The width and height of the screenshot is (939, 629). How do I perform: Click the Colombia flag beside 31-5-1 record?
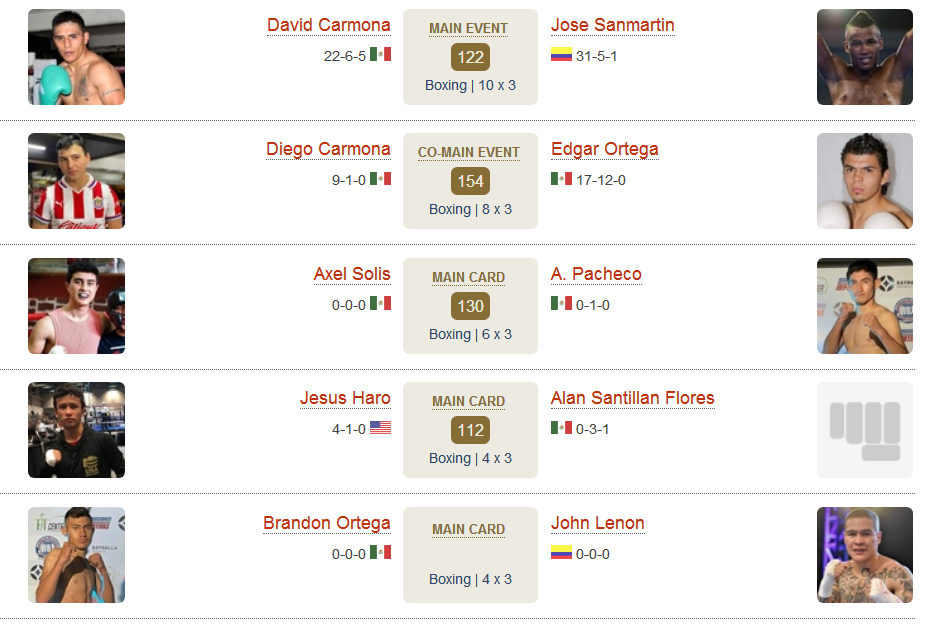click(x=561, y=55)
